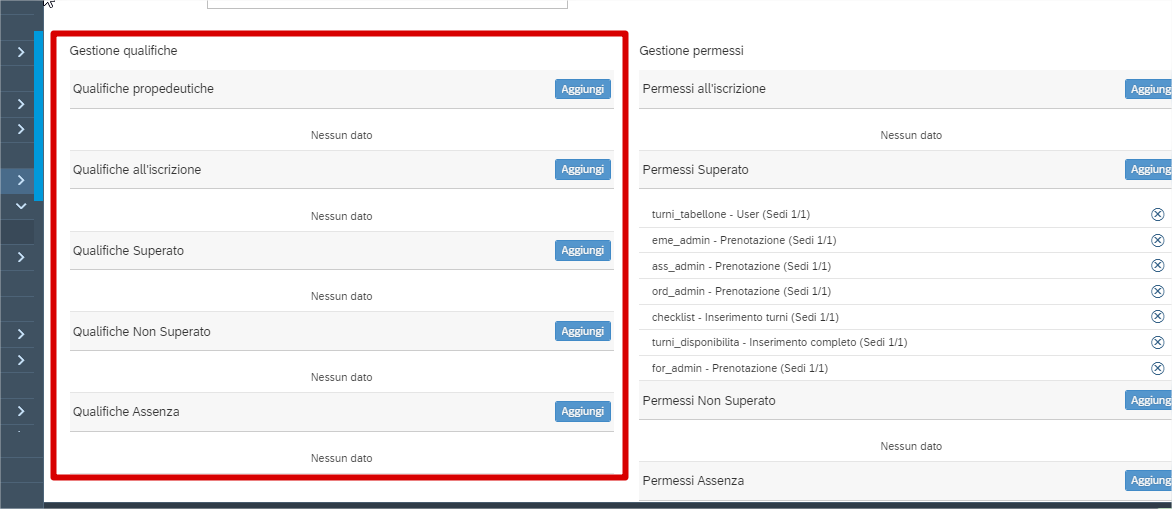1172x509 pixels.
Task: Click Aggiungi beside Permessi Assenza
Action: coord(1150,480)
